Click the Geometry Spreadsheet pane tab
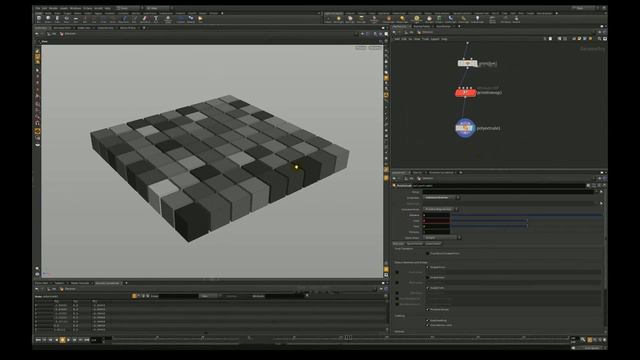The width and height of the screenshot is (640, 360). coord(107,283)
